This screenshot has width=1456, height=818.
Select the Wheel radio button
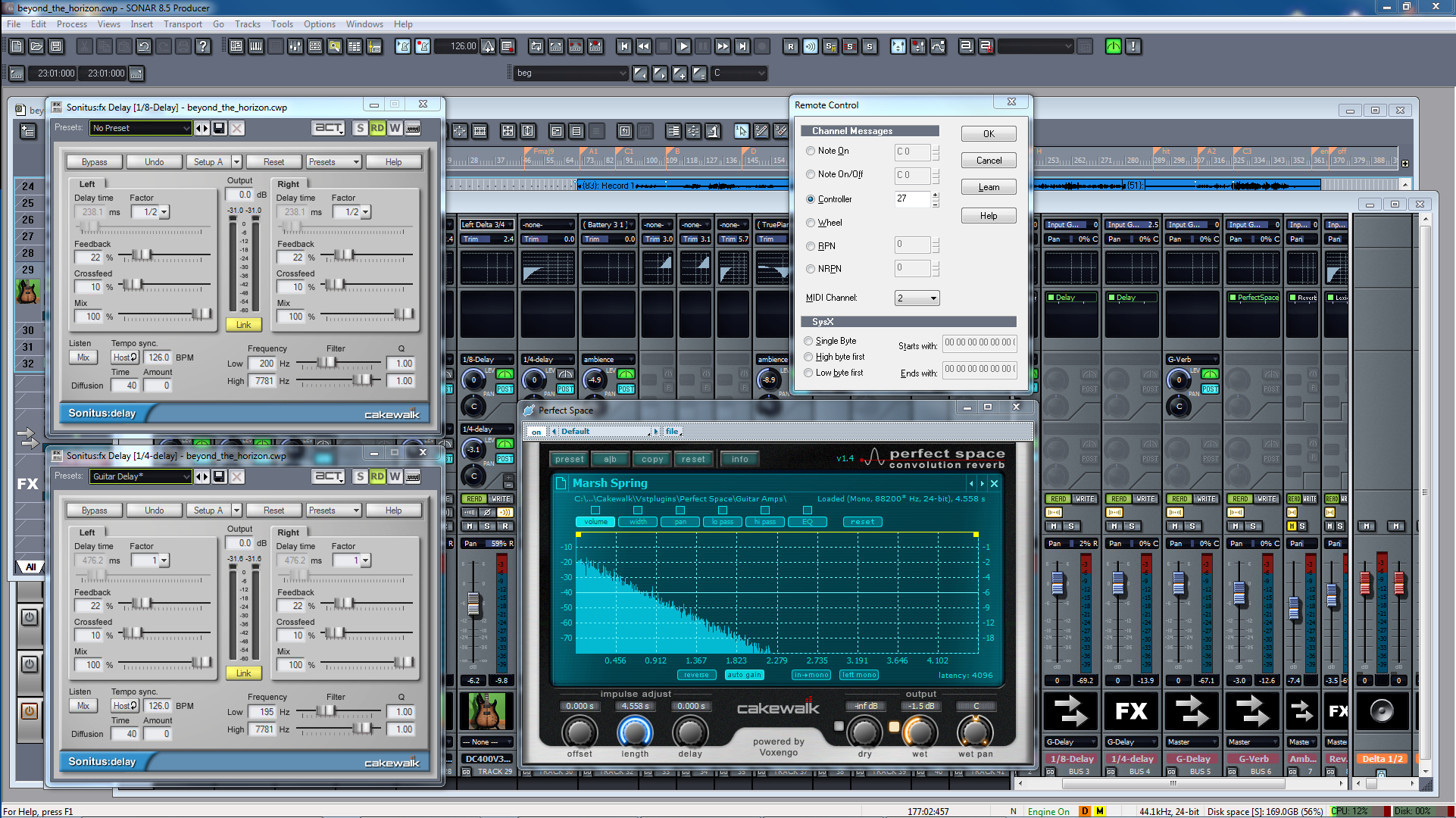pos(811,223)
